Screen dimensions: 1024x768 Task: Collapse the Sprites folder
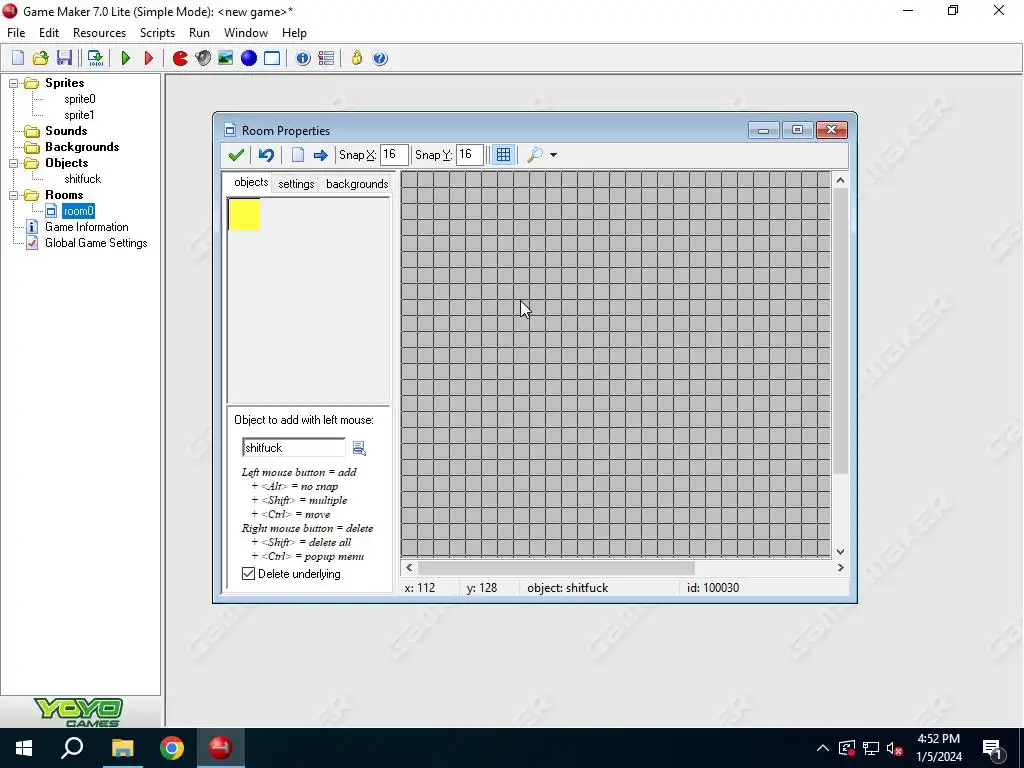tap(13, 83)
